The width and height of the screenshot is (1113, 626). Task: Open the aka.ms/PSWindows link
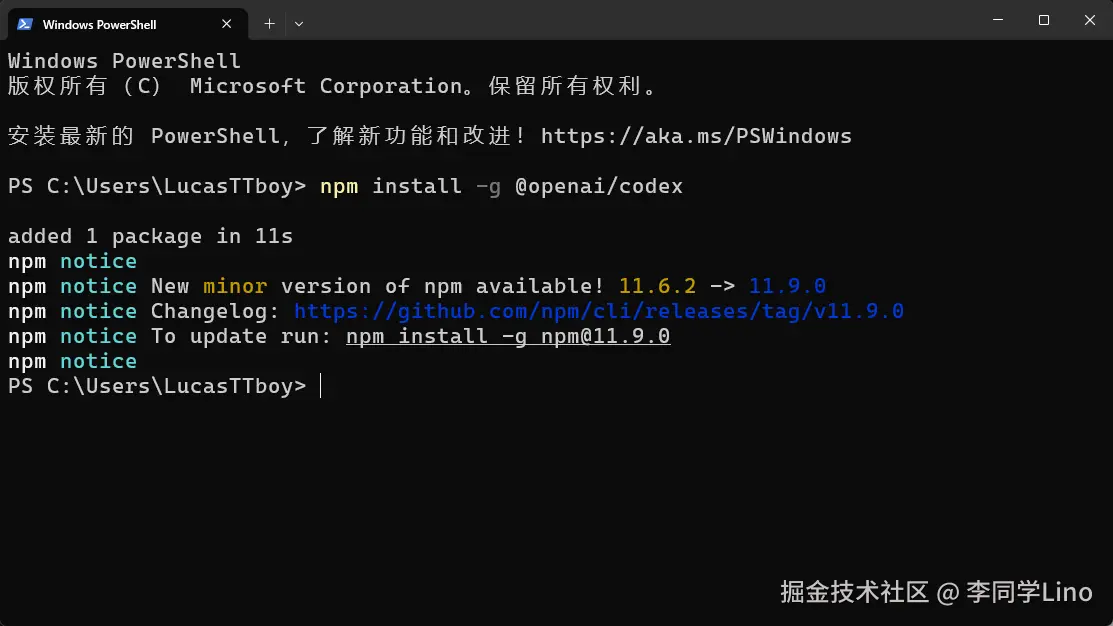pos(696,136)
